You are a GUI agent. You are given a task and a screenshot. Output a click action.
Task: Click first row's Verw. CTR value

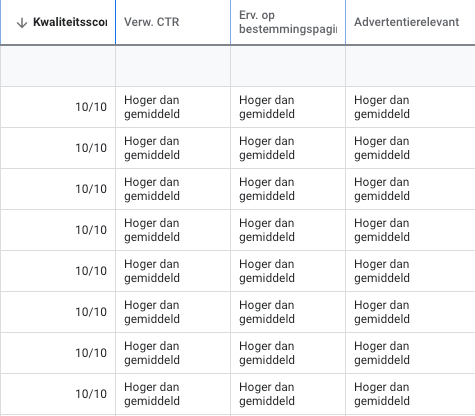152,107
